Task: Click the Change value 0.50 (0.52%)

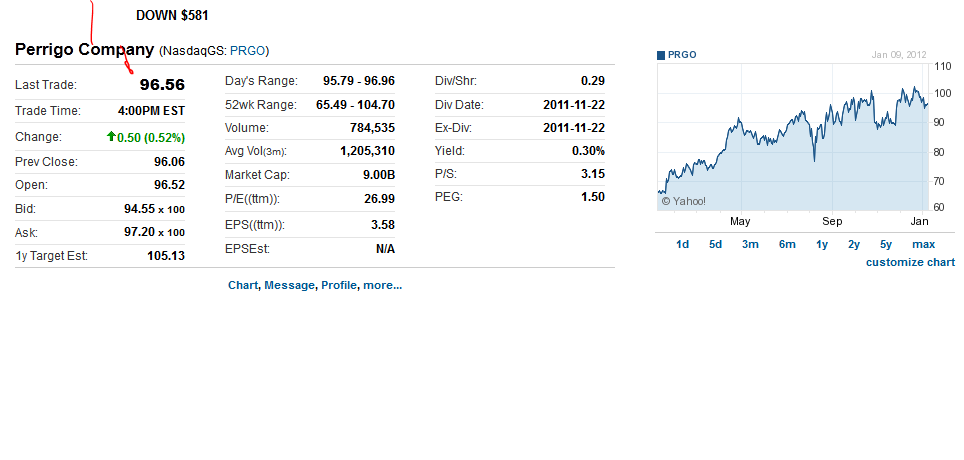Action: point(151,138)
